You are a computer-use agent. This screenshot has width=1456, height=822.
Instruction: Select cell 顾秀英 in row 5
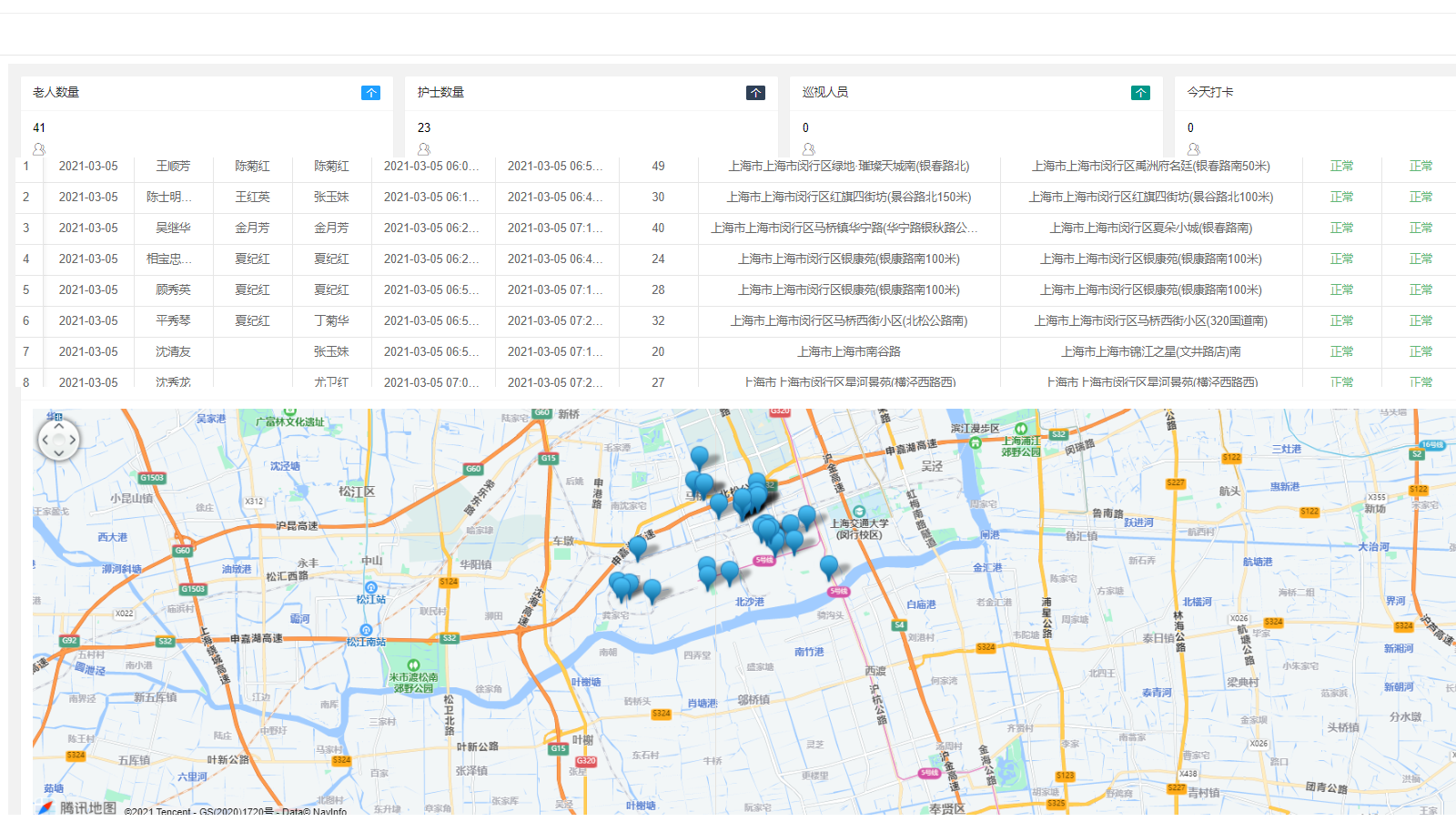[173, 289]
